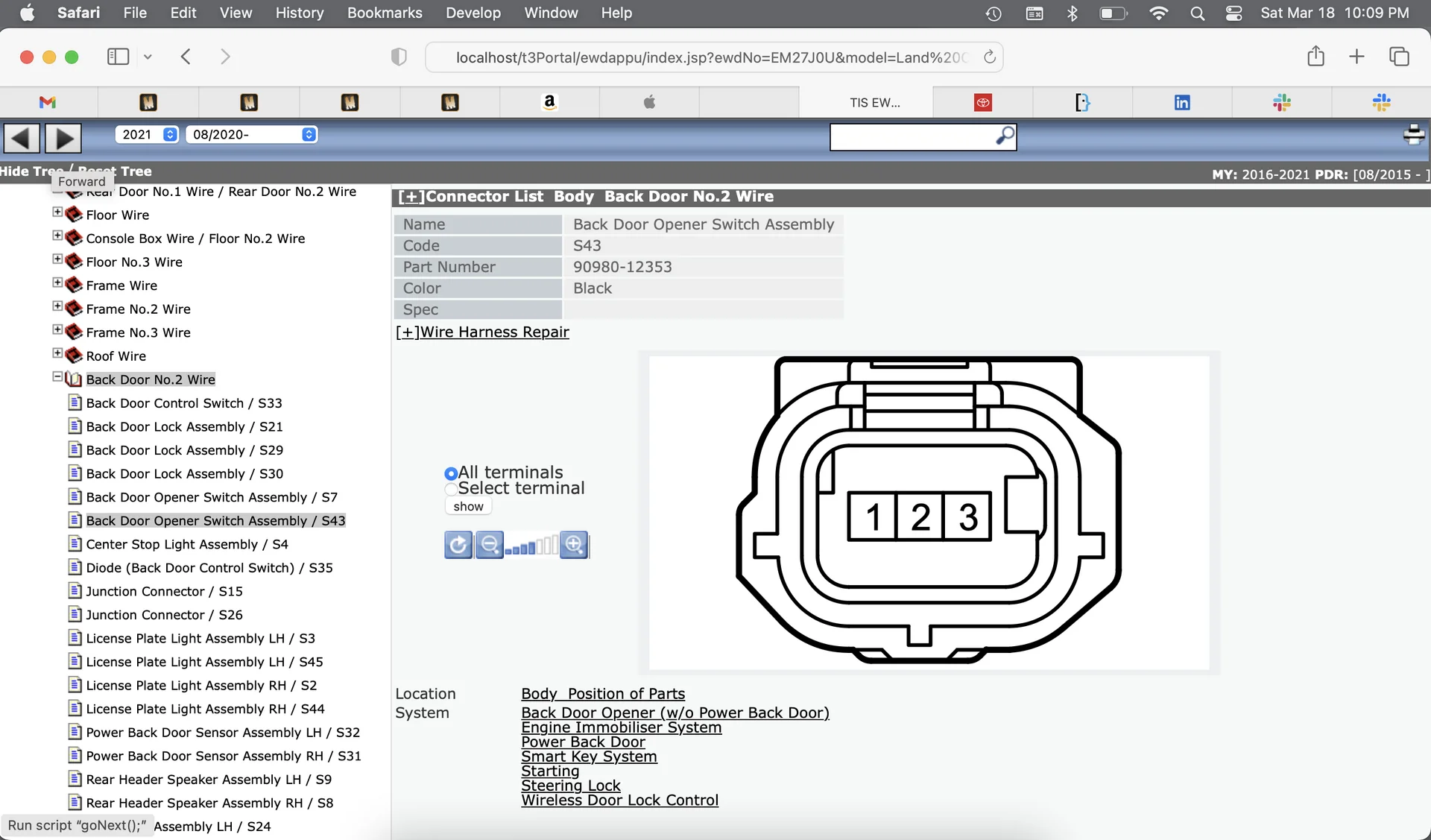Expand the Floor No.3 Wire node
This screenshot has width=1431, height=840.
point(57,259)
